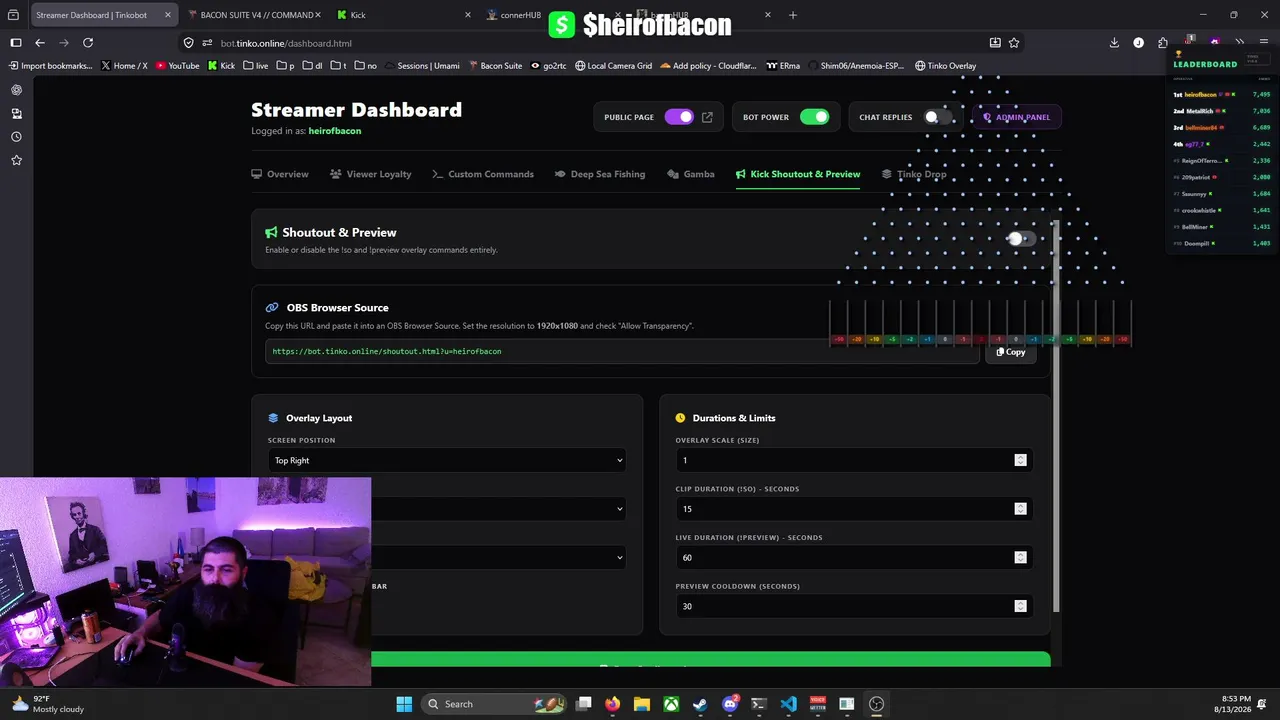This screenshot has height=720, width=1280.
Task: Adjust the Clip Duration stepper
Action: point(1020,509)
